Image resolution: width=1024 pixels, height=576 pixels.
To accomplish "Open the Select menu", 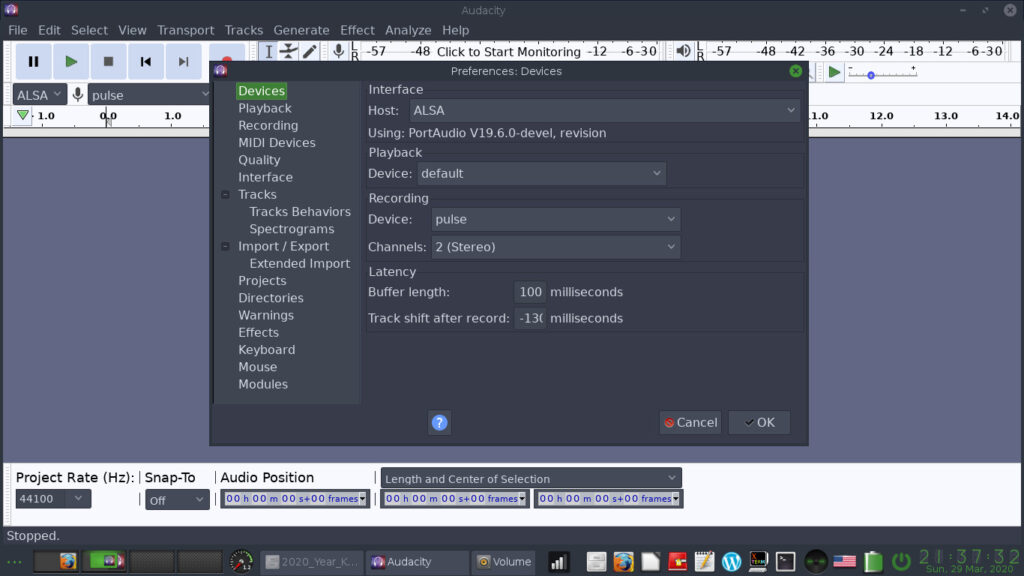I will click(89, 30).
